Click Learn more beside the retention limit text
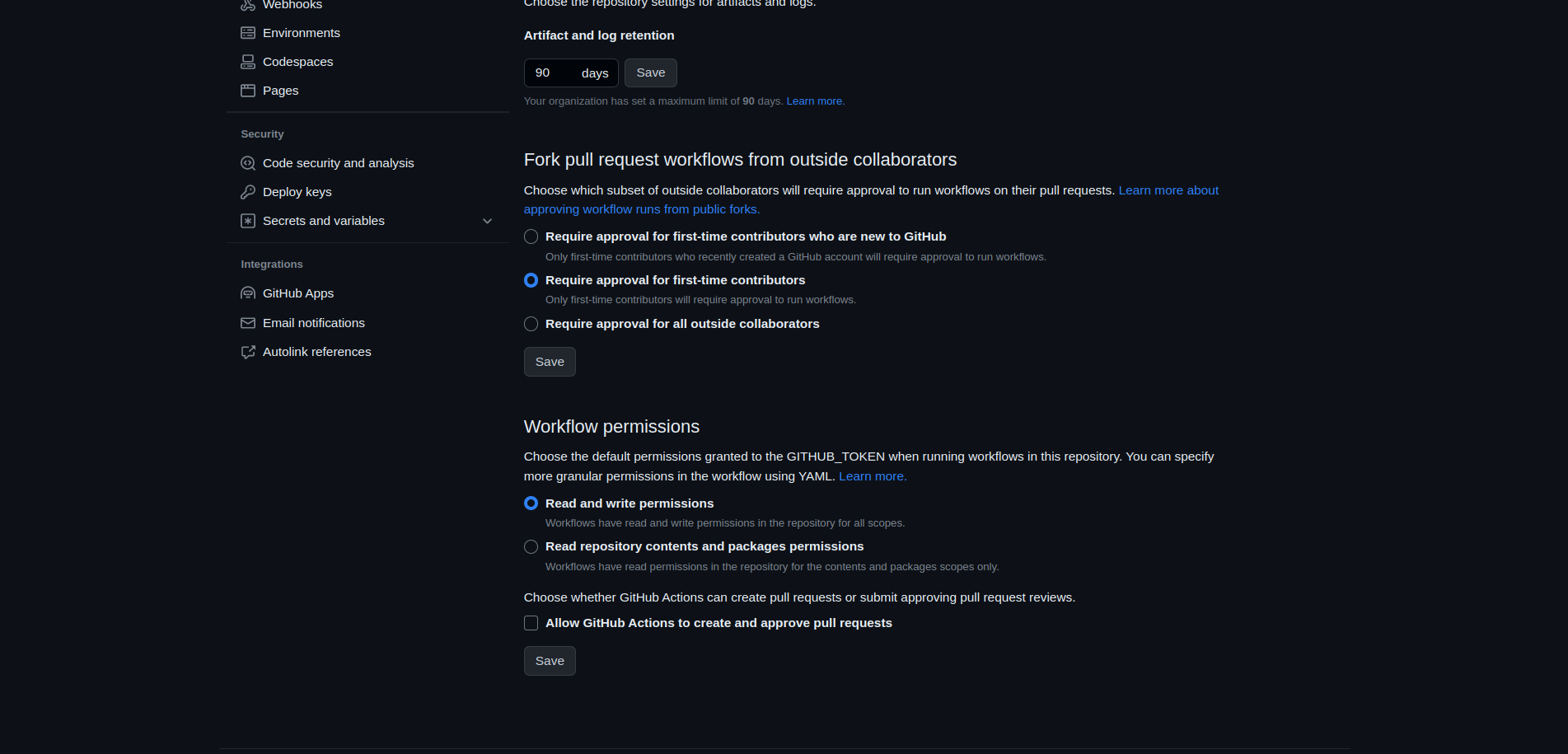1568x754 pixels. click(813, 101)
